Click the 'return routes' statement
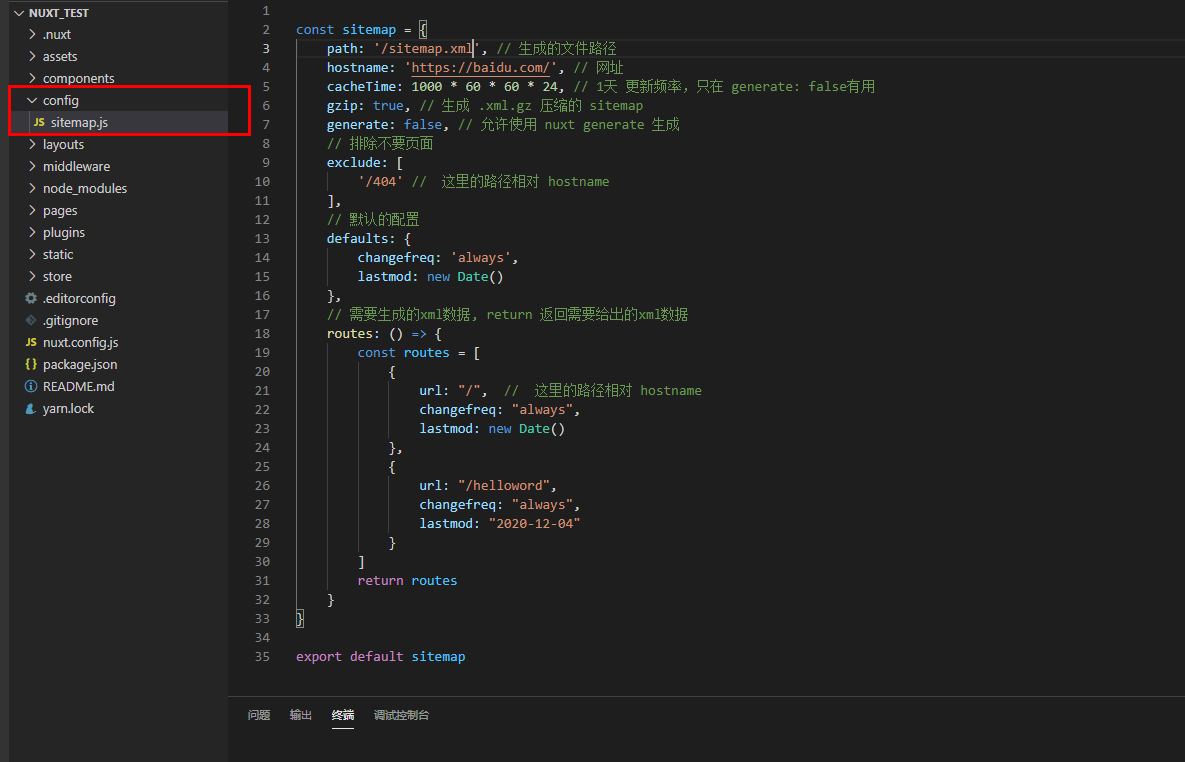This screenshot has height=762, width=1185. 407,581
